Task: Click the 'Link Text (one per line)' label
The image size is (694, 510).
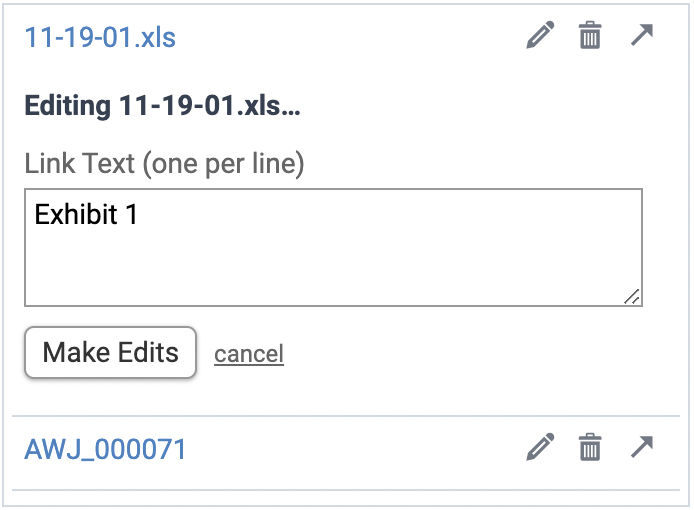Action: pyautogui.click(x=164, y=163)
